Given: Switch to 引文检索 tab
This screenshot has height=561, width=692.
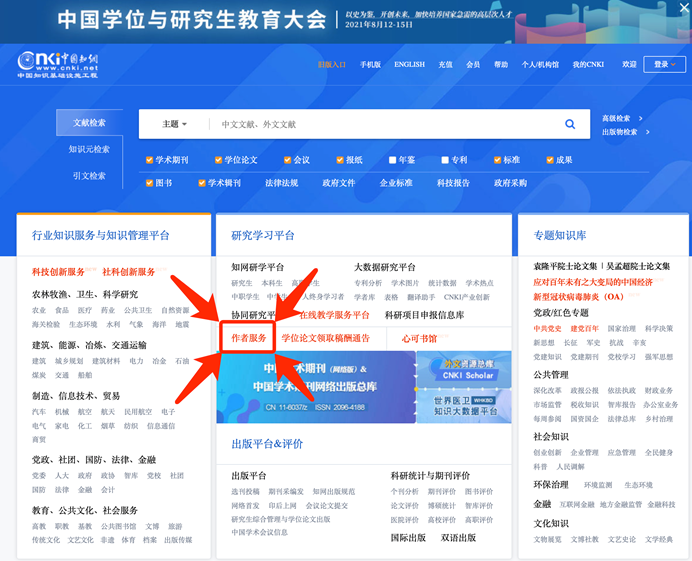Looking at the screenshot, I should (x=89, y=176).
